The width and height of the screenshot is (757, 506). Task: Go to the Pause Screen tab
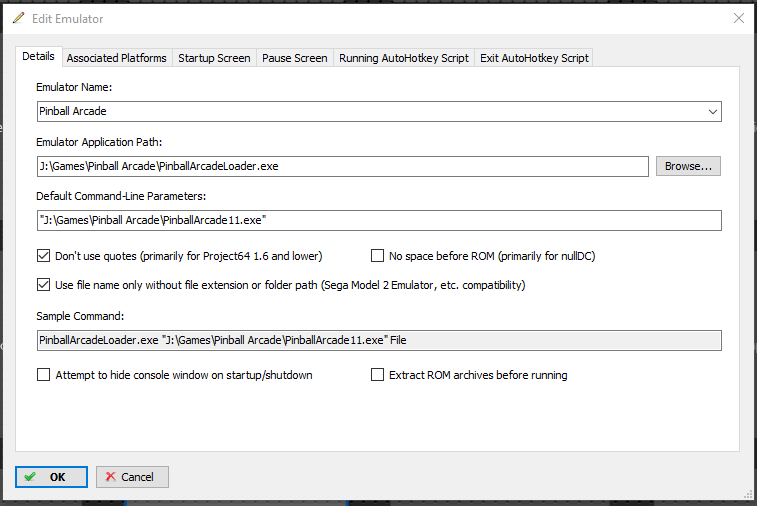pyautogui.click(x=294, y=58)
